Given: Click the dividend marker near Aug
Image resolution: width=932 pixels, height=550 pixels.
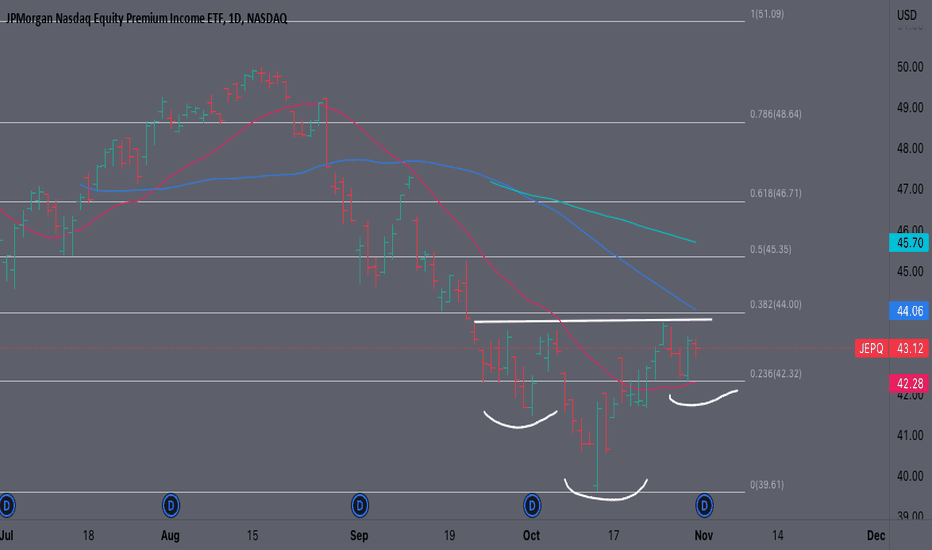Looking at the screenshot, I should (171, 506).
